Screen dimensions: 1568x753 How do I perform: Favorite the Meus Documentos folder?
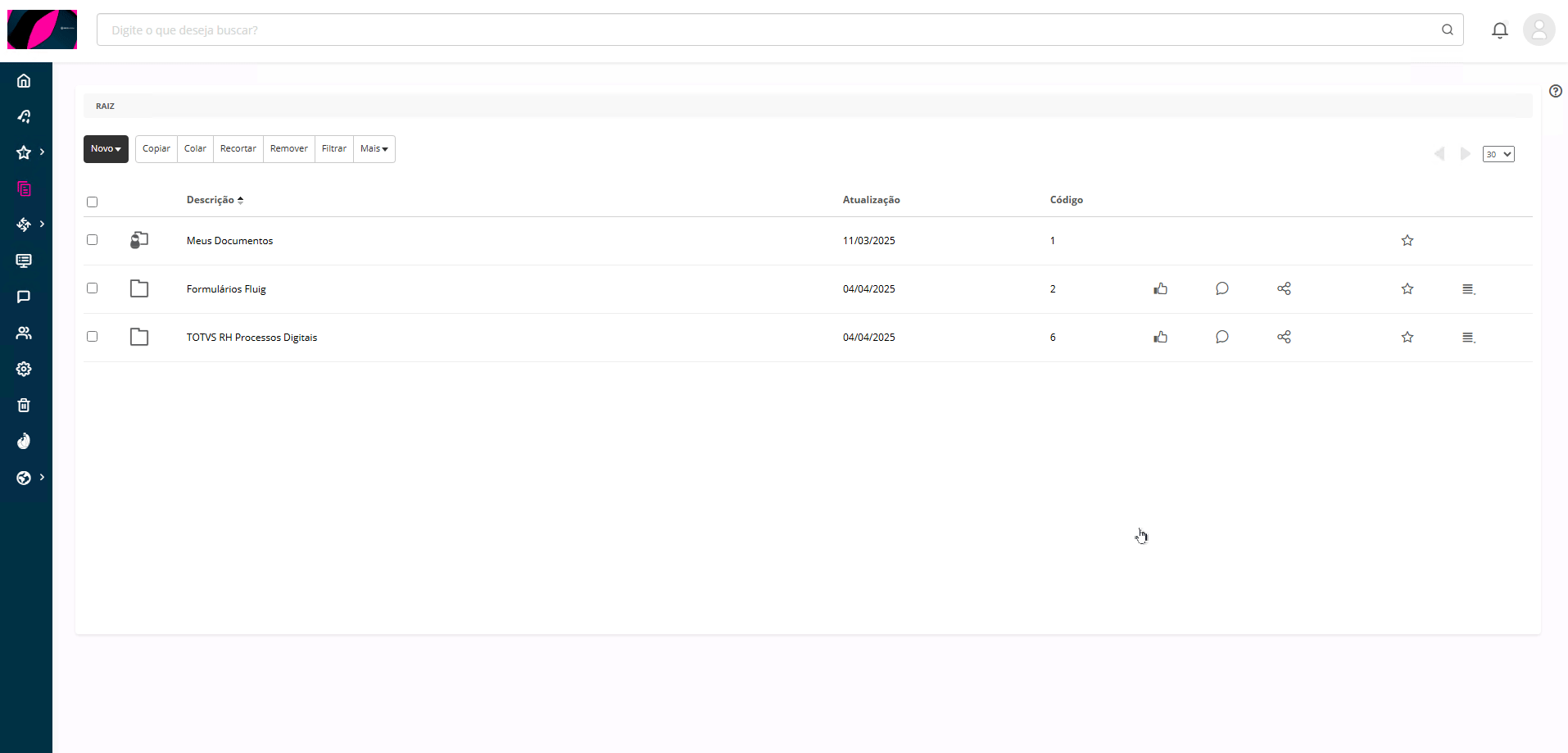point(1407,240)
